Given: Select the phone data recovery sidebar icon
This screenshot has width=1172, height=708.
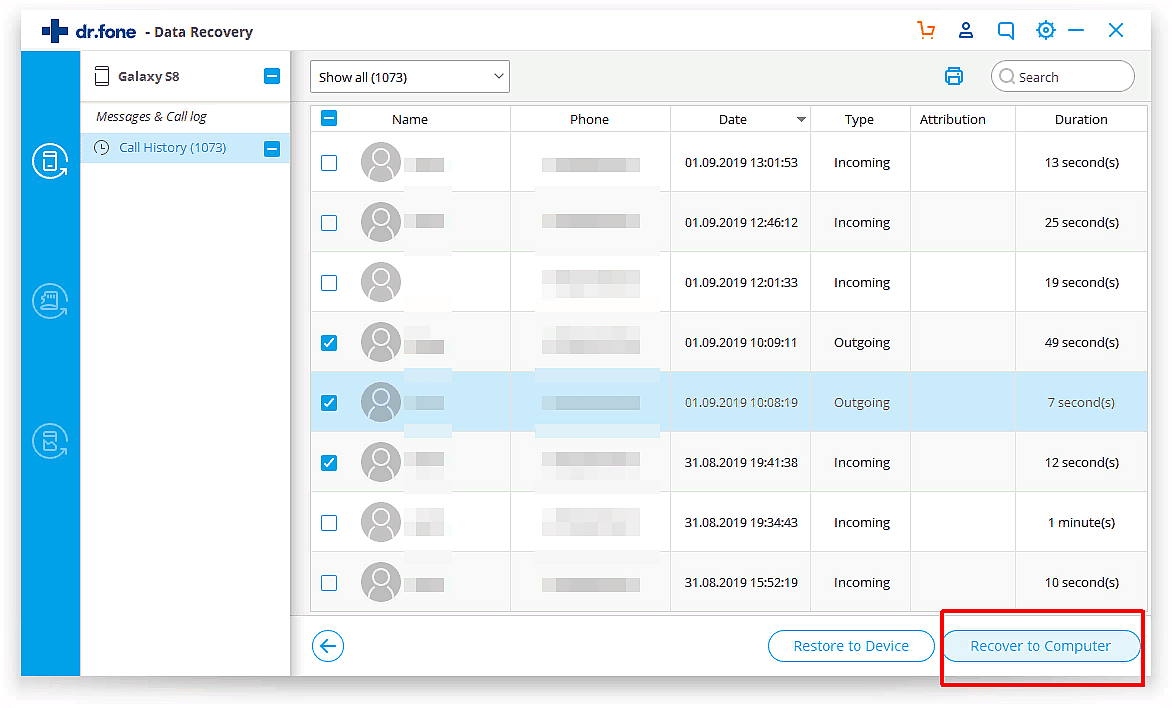Looking at the screenshot, I should click(50, 161).
